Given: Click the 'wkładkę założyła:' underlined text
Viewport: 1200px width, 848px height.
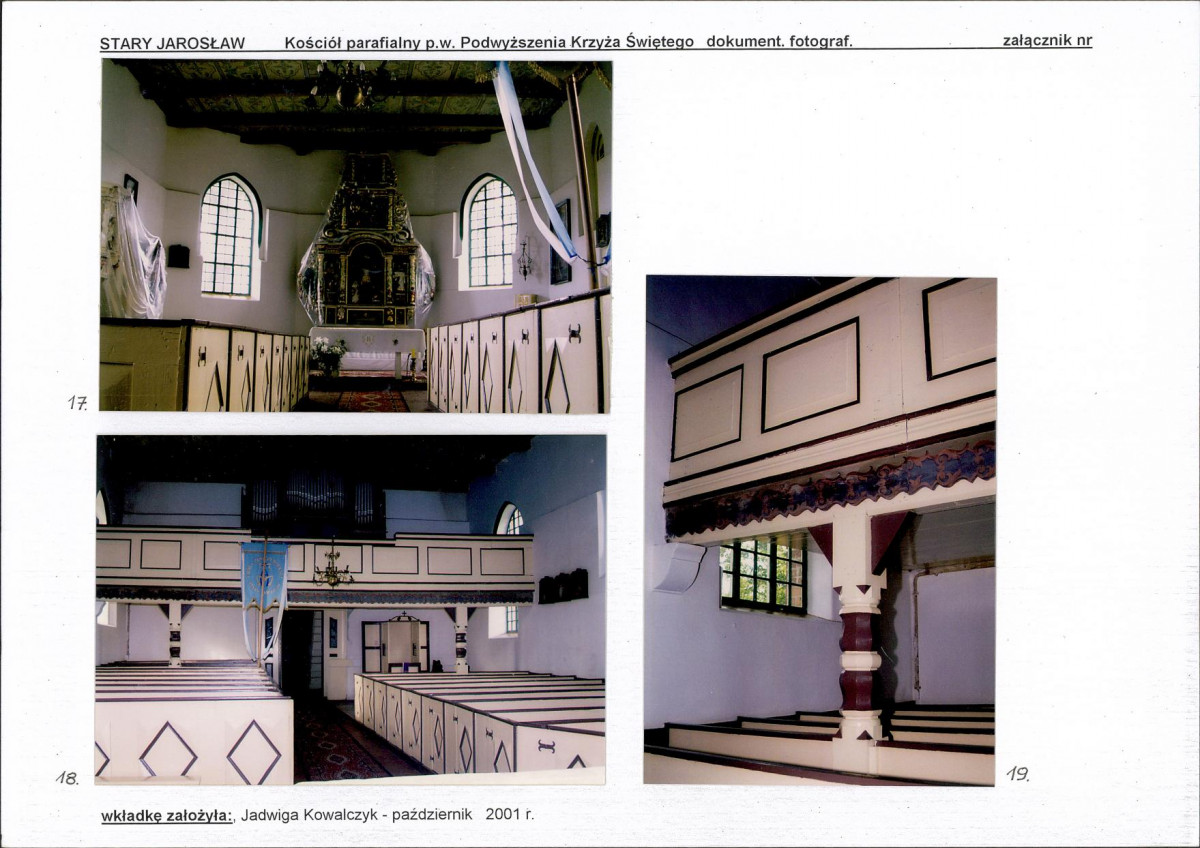Looking at the screenshot, I should pyautogui.click(x=167, y=815).
